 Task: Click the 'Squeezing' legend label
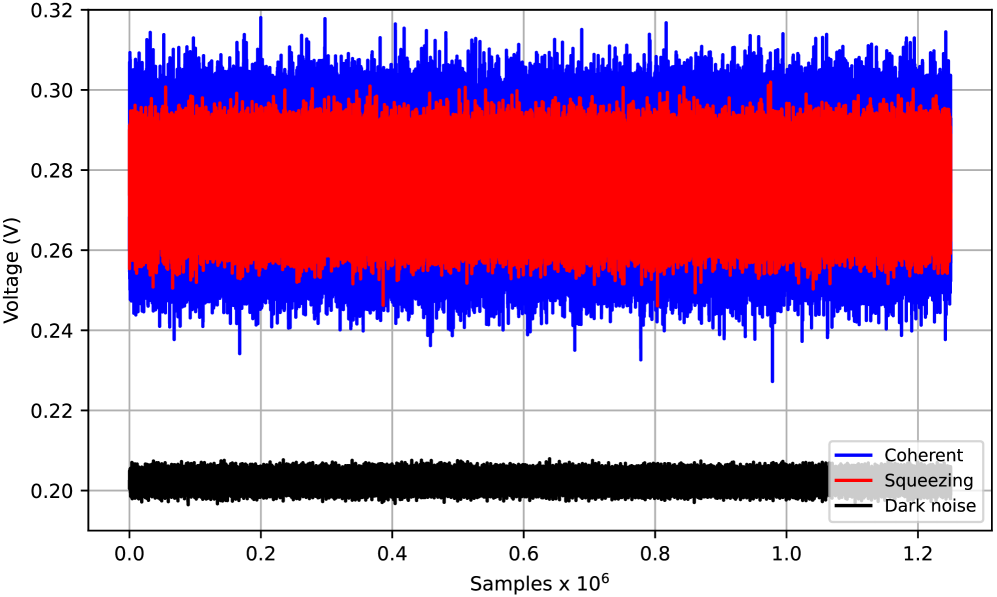pyautogui.click(x=928, y=480)
